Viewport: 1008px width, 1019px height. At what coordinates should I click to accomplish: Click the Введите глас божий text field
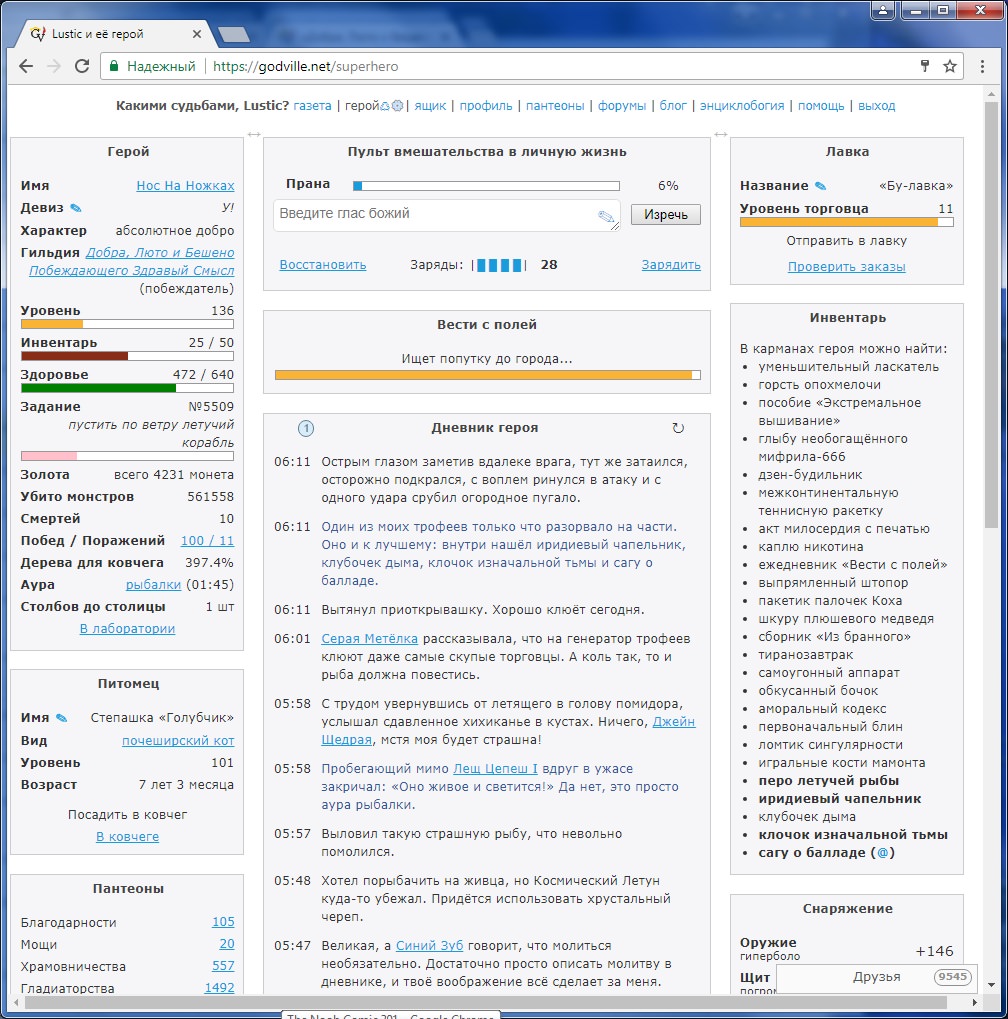click(435, 214)
